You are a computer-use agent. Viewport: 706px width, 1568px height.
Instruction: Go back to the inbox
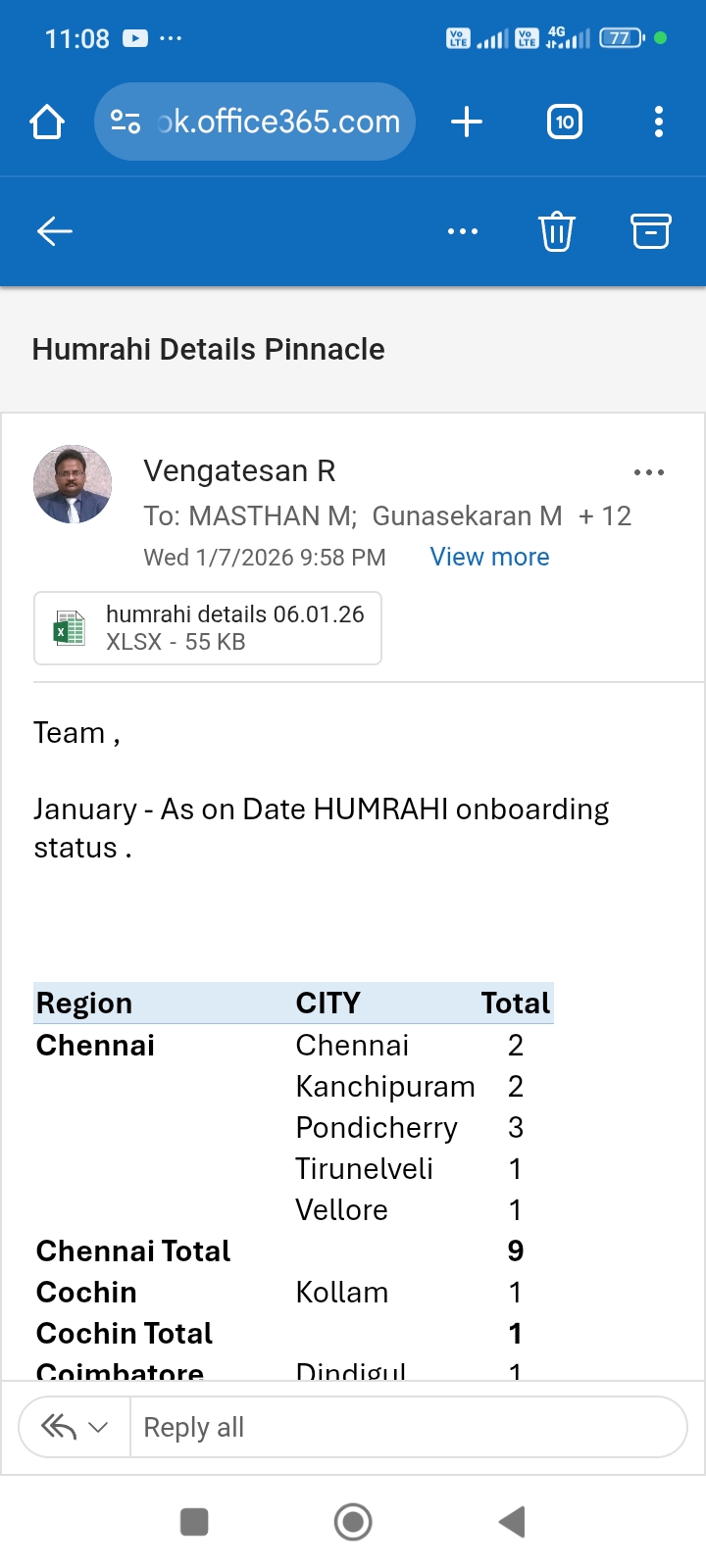tap(55, 231)
